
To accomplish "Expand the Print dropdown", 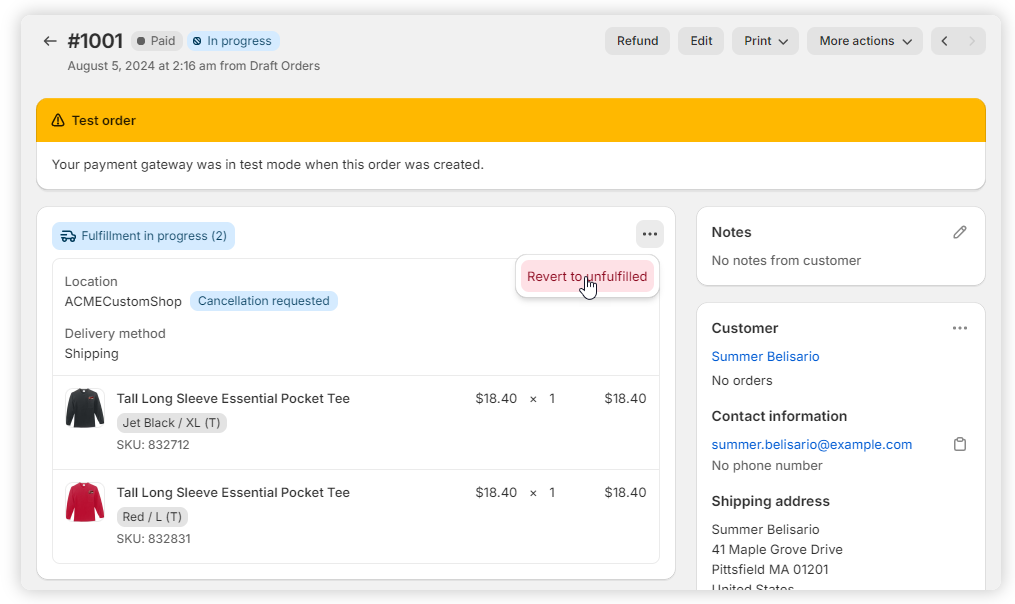I will [765, 41].
